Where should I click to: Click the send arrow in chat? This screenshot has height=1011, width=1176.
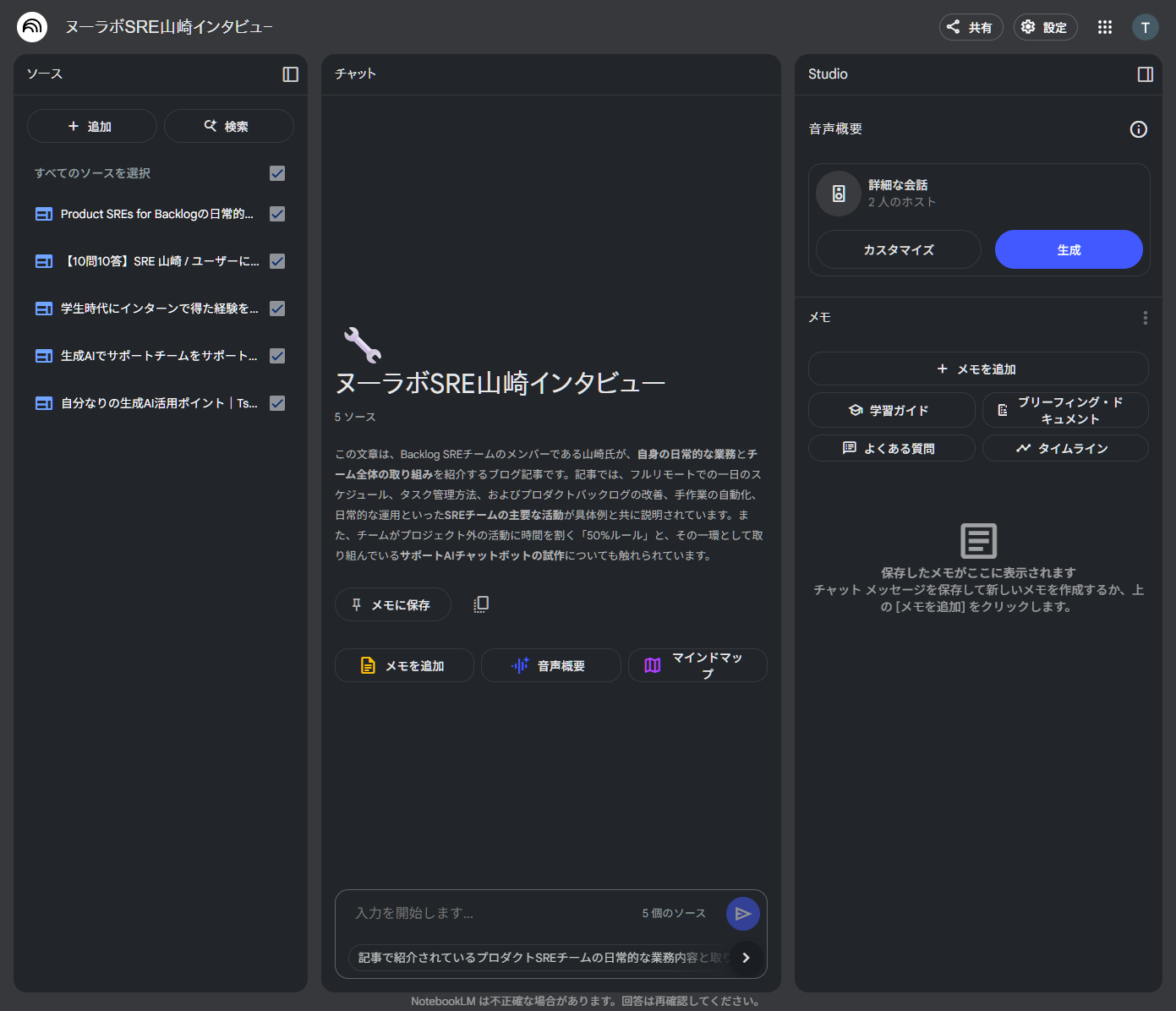(742, 913)
